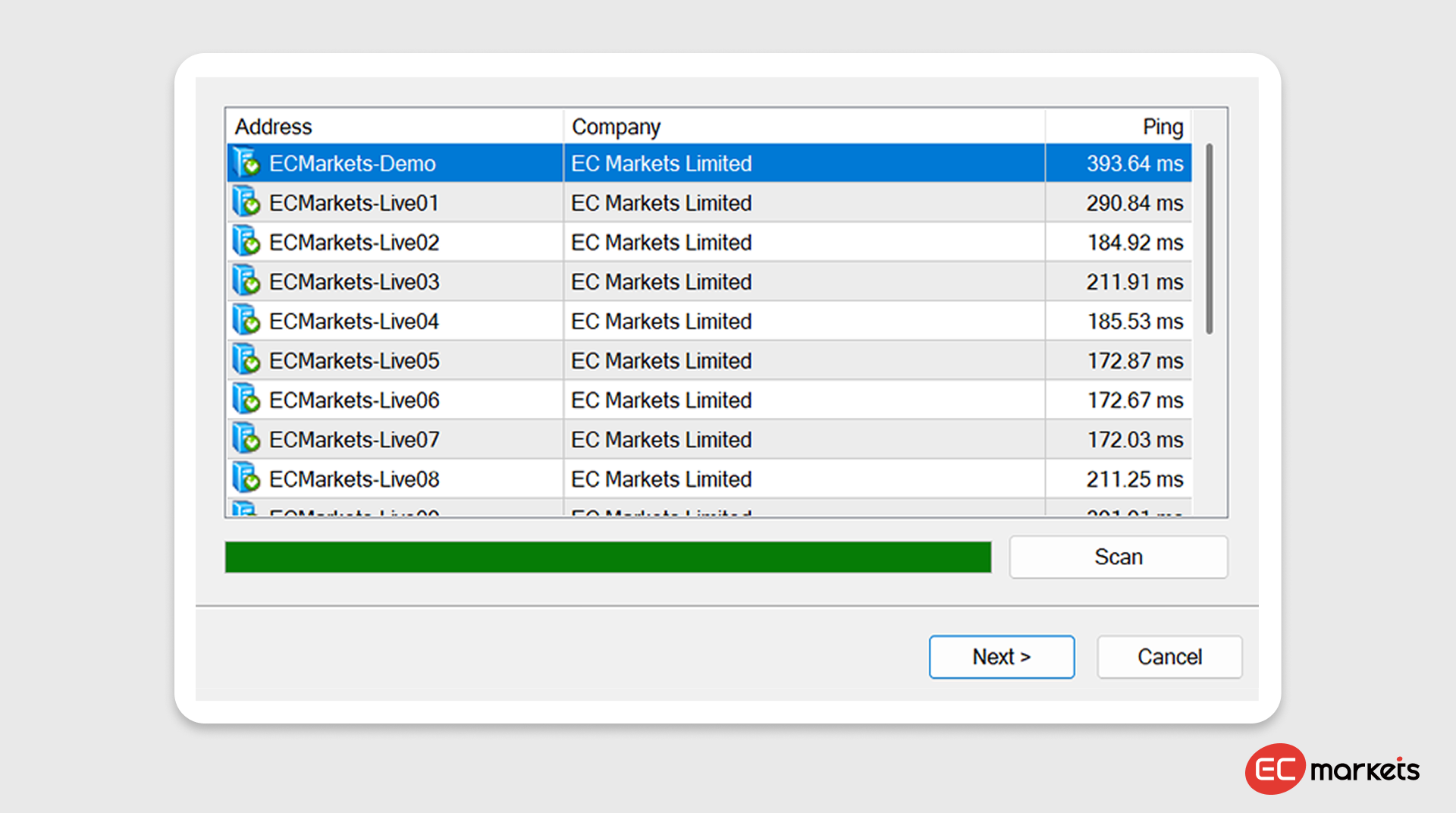Click the 393.64 ms ping value
This screenshot has width=1456, height=813.
(1134, 164)
